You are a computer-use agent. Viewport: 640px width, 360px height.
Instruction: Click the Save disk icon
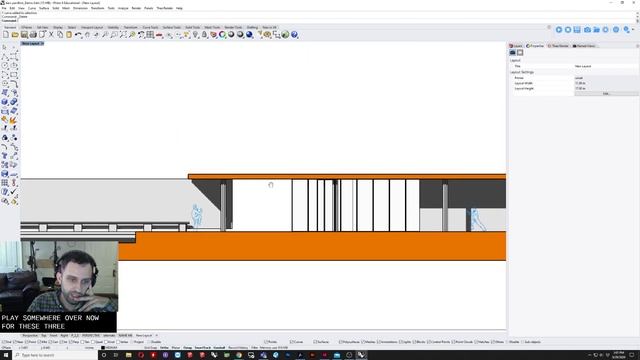click(24, 35)
